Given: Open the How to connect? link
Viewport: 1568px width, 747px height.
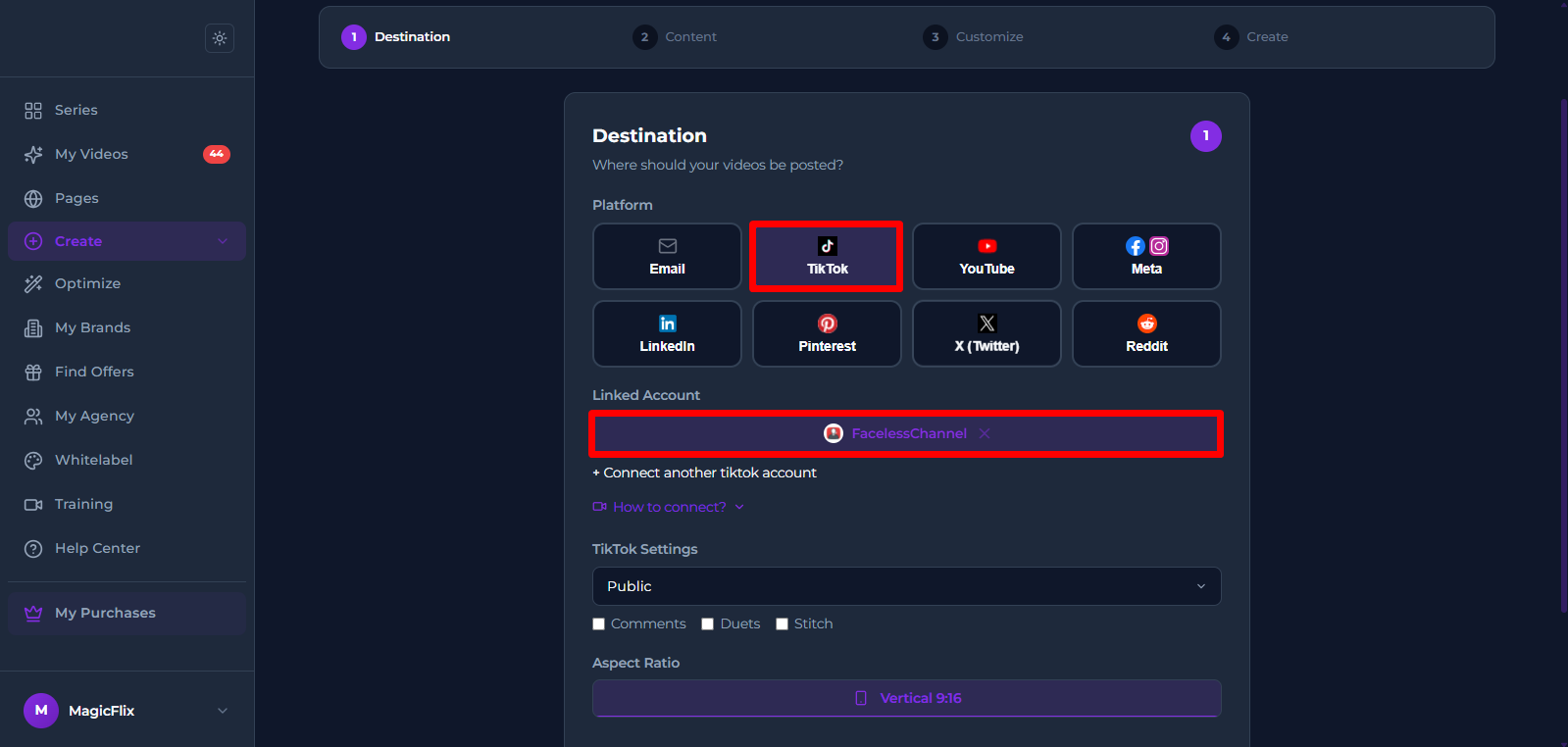Looking at the screenshot, I should 670,507.
